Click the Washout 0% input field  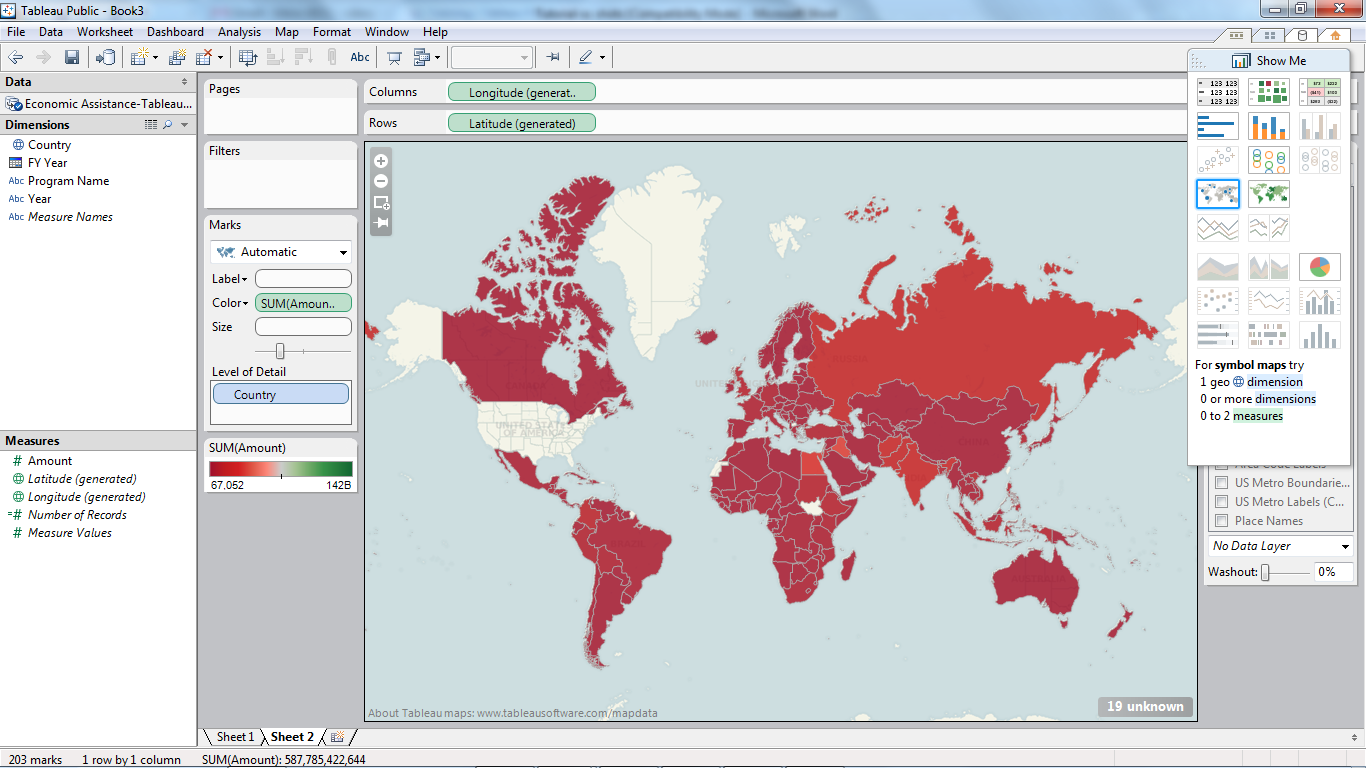pos(1333,572)
